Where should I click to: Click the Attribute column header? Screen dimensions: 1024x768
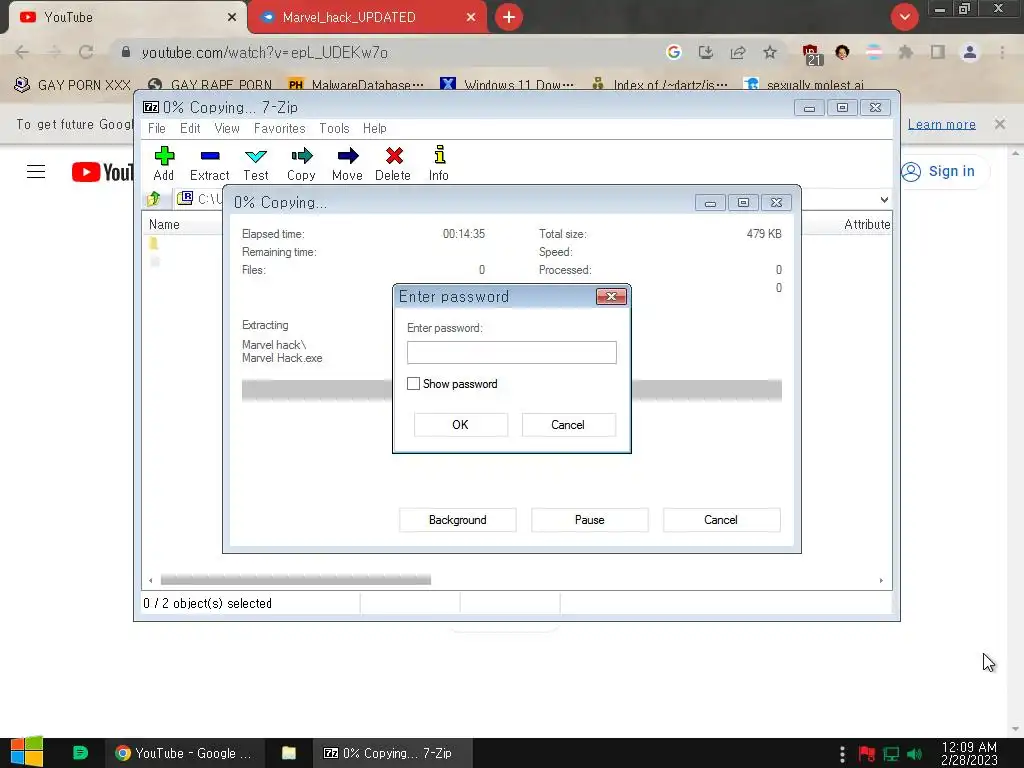point(867,225)
